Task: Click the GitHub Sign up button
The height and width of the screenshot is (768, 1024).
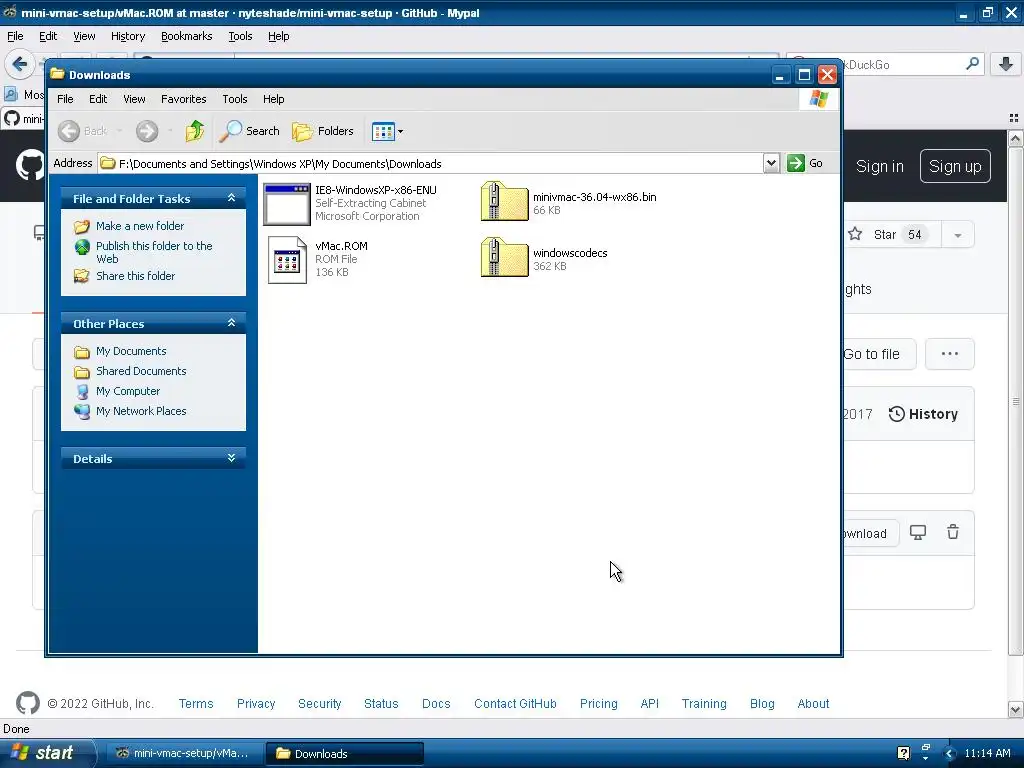Action: (955, 167)
